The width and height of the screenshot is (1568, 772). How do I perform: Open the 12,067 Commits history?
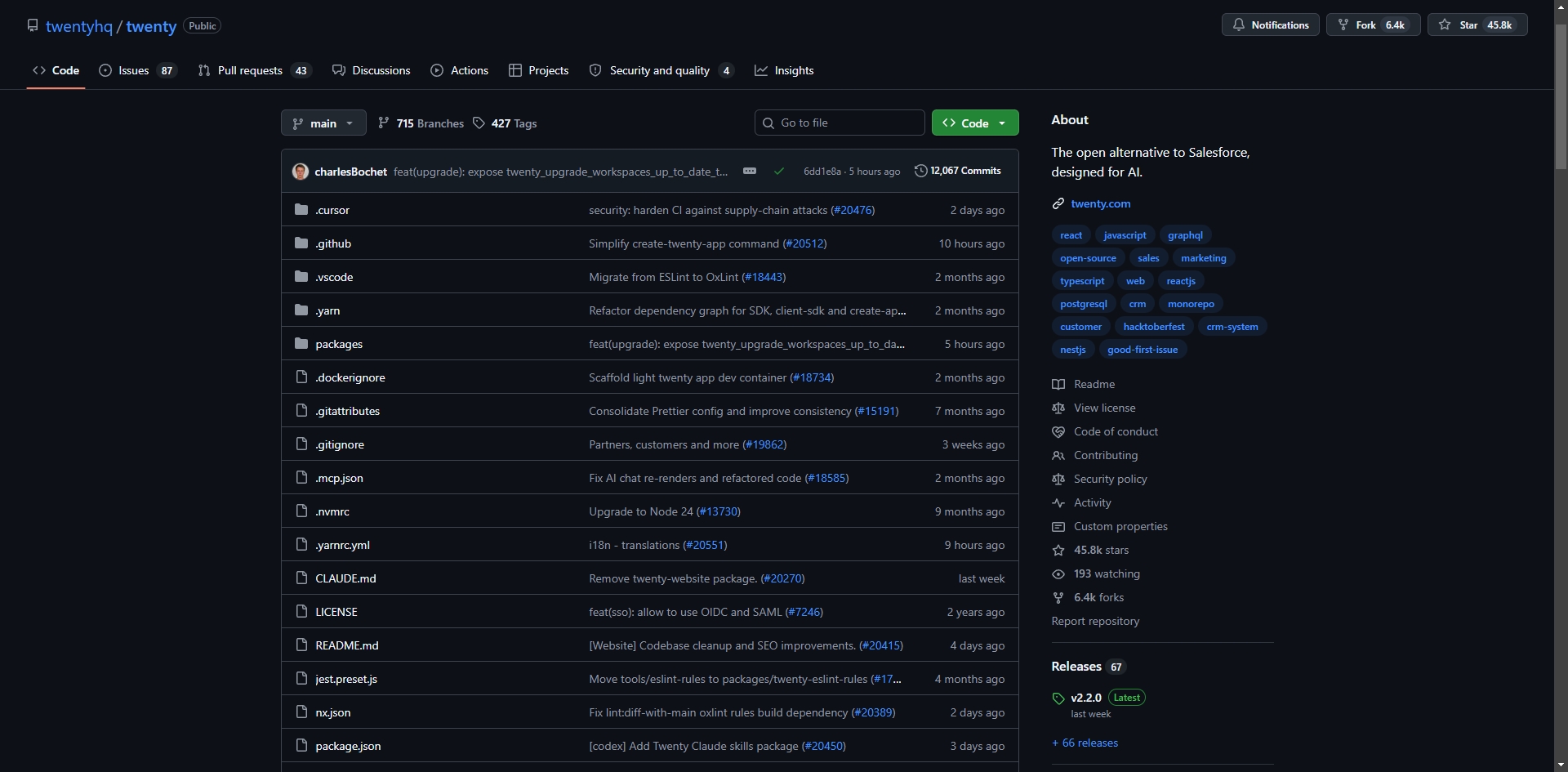point(958,172)
